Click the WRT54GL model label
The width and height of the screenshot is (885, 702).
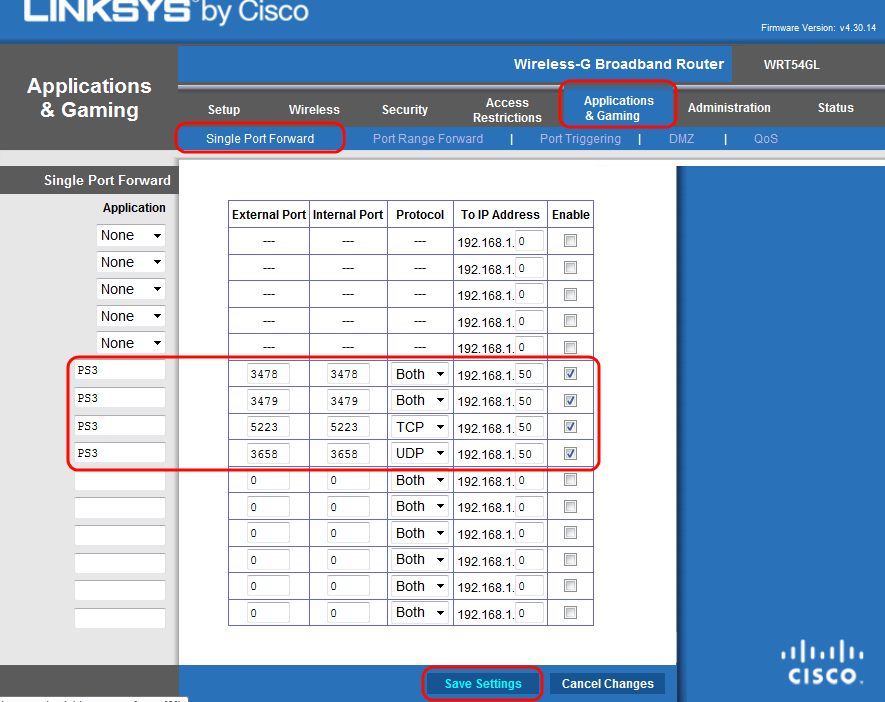coord(791,64)
